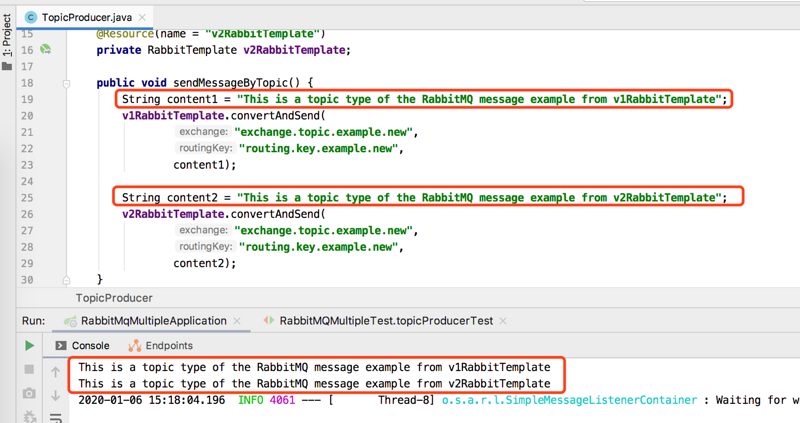Open the TopicProducer.java editor tab
The height and width of the screenshot is (423, 800).
(x=86, y=17)
